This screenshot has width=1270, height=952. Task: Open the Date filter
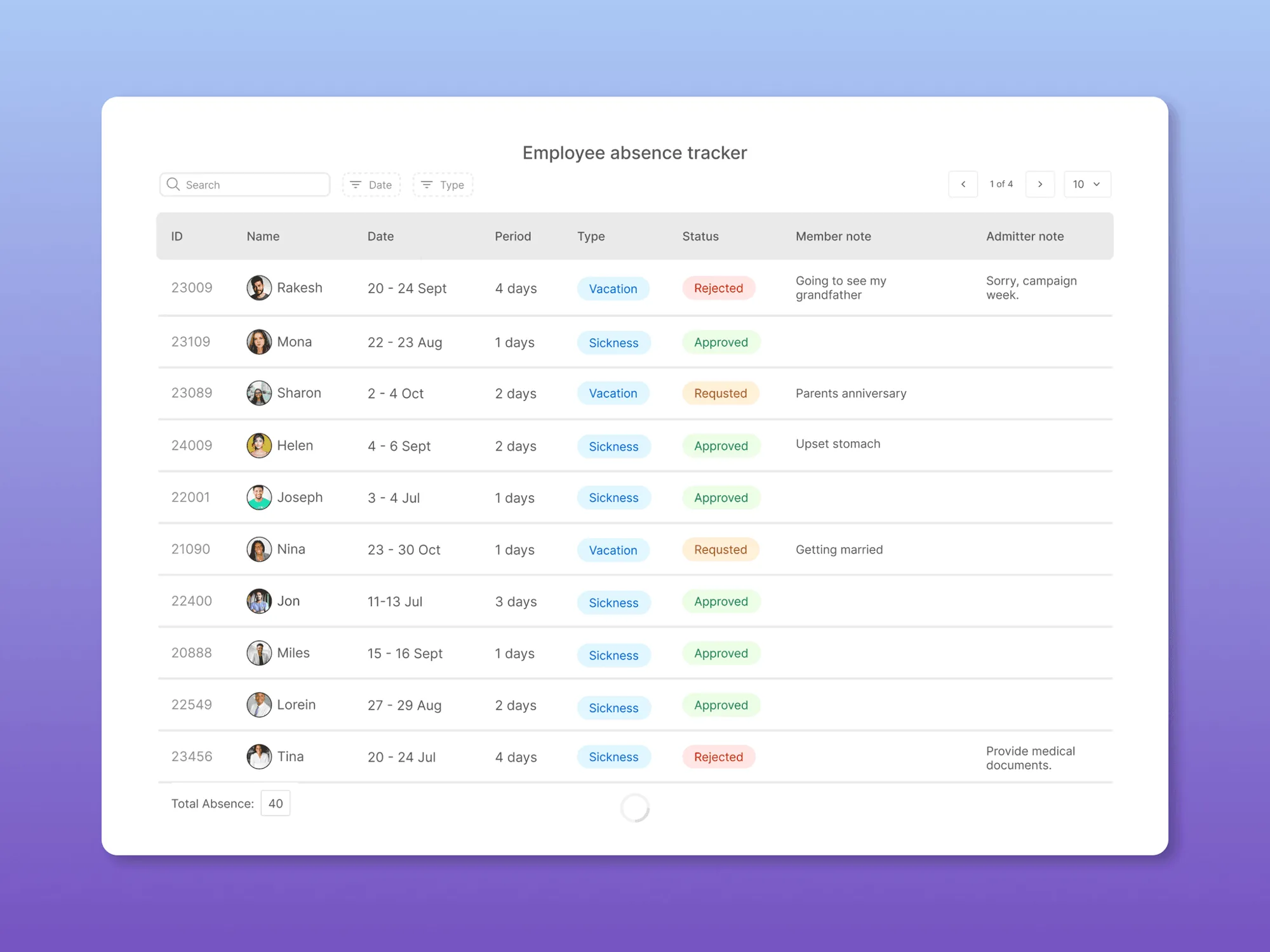click(371, 185)
